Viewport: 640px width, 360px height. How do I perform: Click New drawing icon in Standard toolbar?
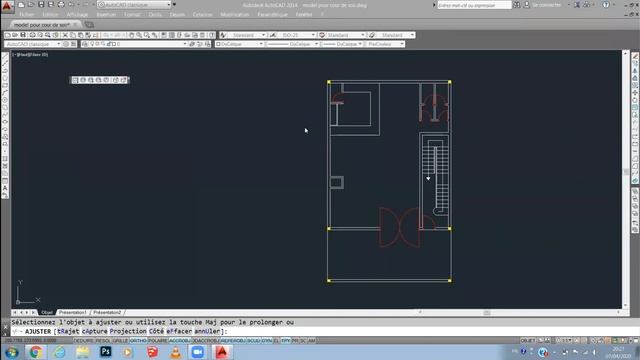[x=8, y=35]
